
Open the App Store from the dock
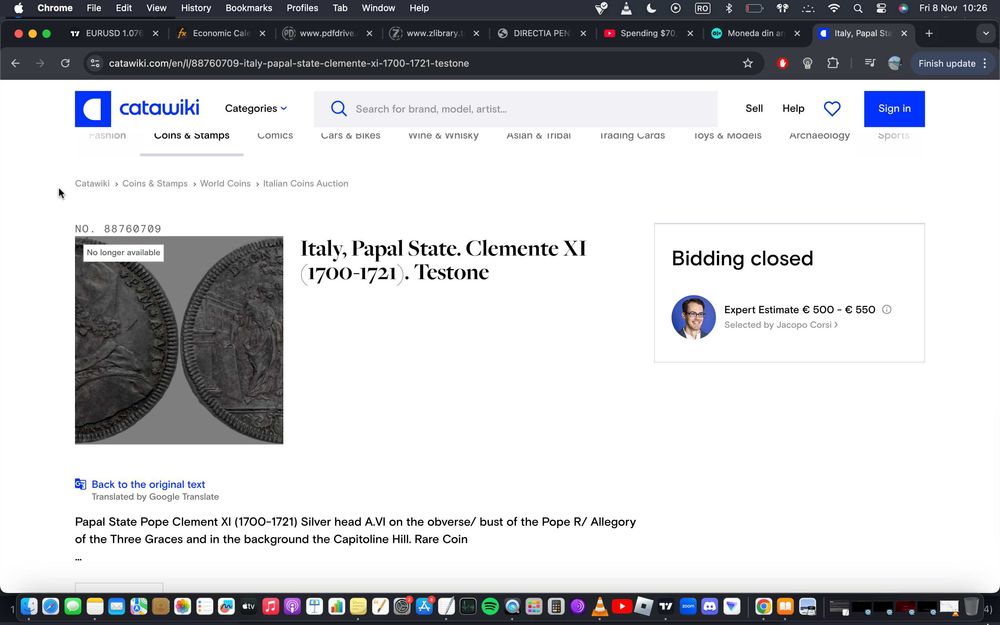(424, 606)
